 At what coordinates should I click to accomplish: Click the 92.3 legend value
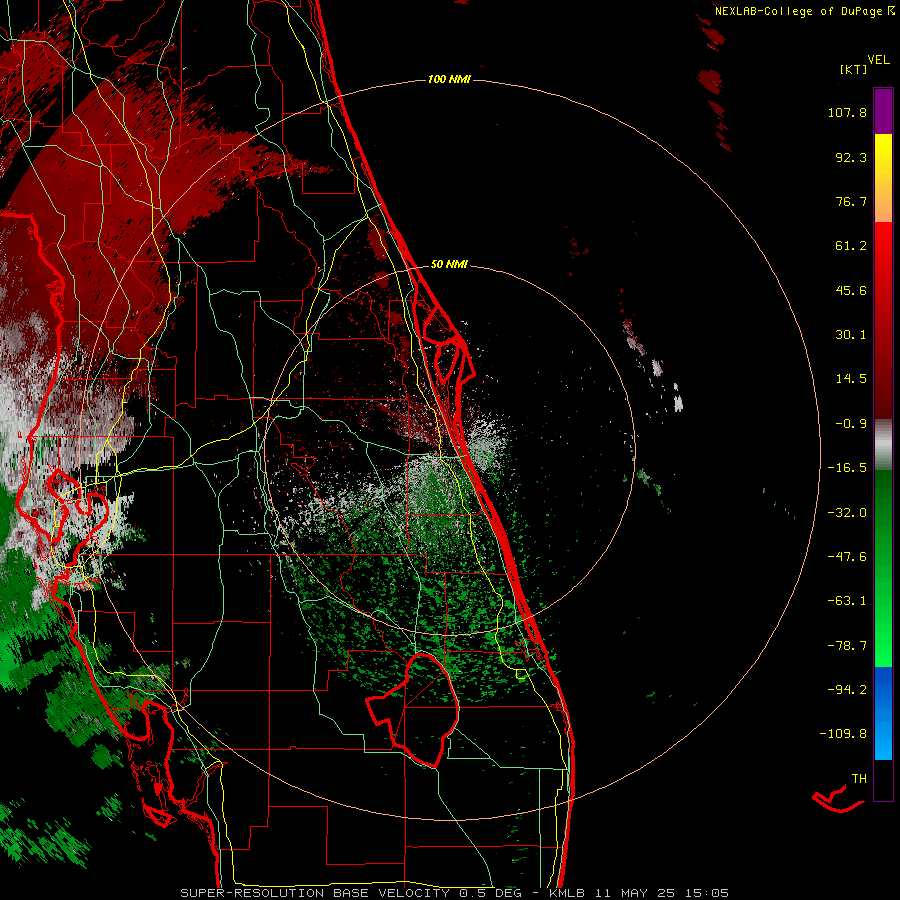point(851,157)
